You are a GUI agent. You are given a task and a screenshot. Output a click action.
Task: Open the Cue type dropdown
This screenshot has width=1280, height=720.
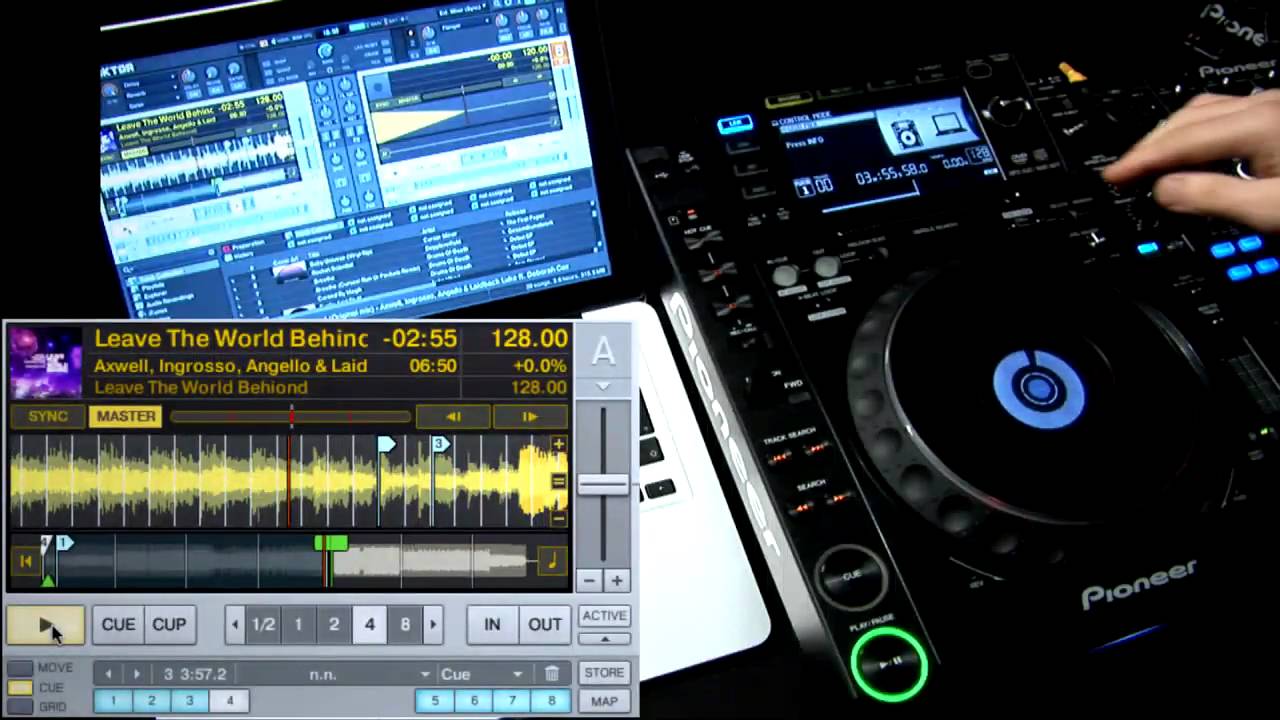pyautogui.click(x=481, y=674)
